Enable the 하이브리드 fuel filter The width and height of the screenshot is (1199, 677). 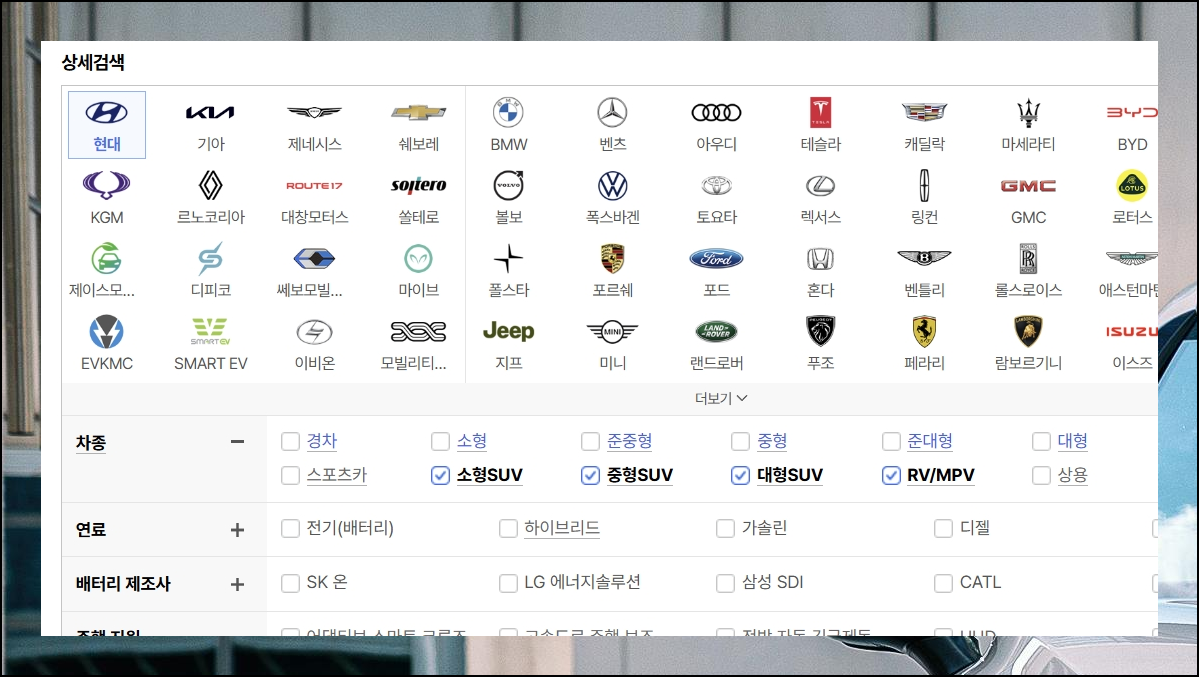508,529
